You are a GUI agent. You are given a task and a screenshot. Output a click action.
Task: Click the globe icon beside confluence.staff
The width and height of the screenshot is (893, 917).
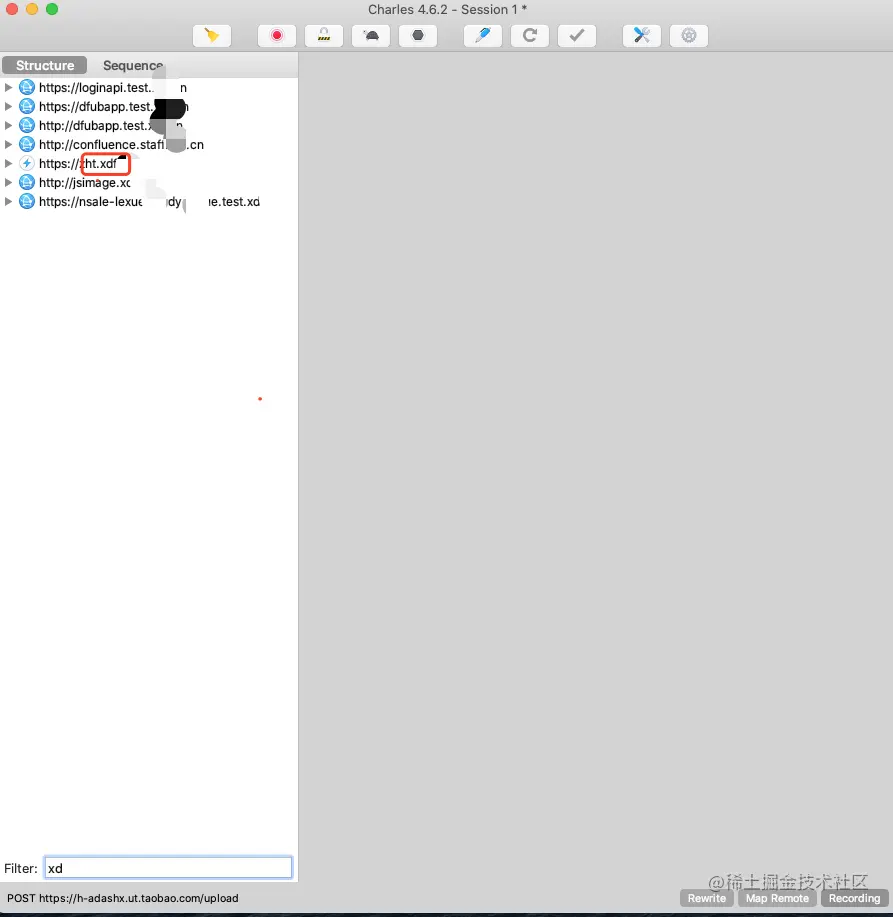pos(27,144)
